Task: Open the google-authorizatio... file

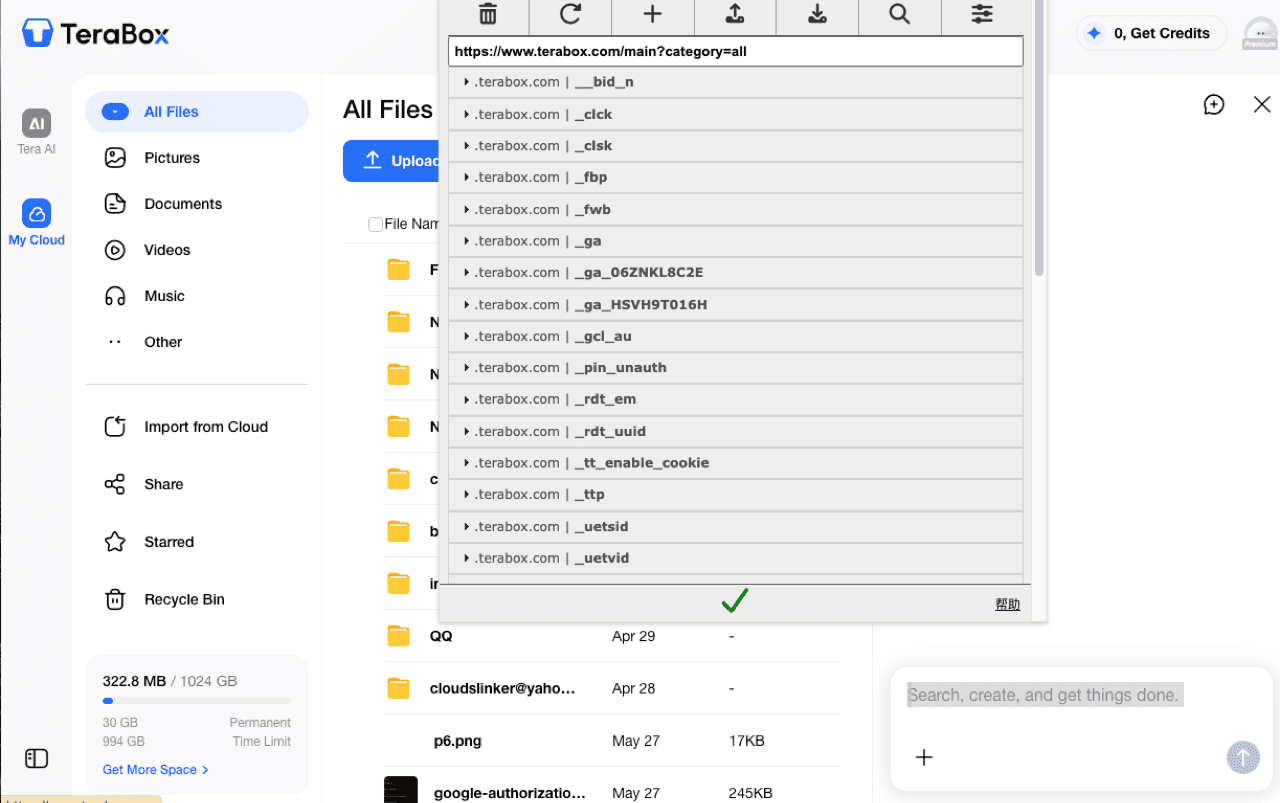Action: pyautogui.click(x=510, y=793)
